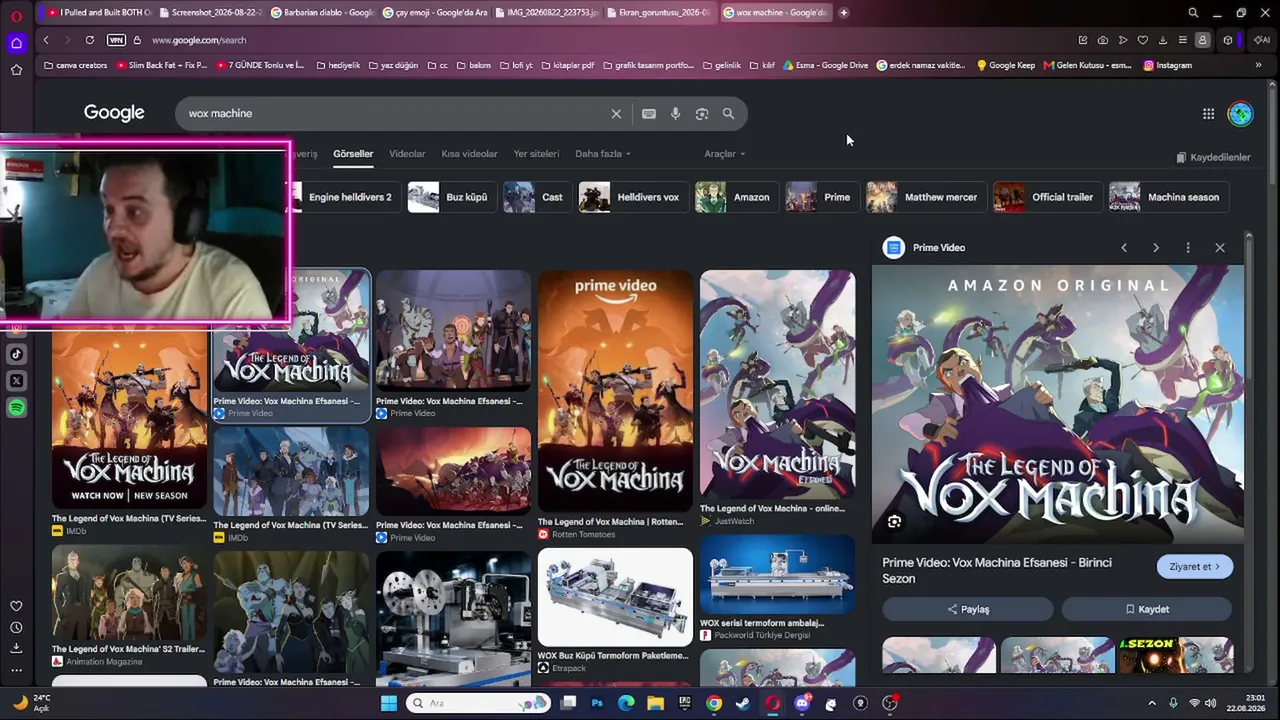The height and width of the screenshot is (720, 1280).
Task: Switch to the 'Barbarian diablo' browser tab
Action: tap(322, 13)
